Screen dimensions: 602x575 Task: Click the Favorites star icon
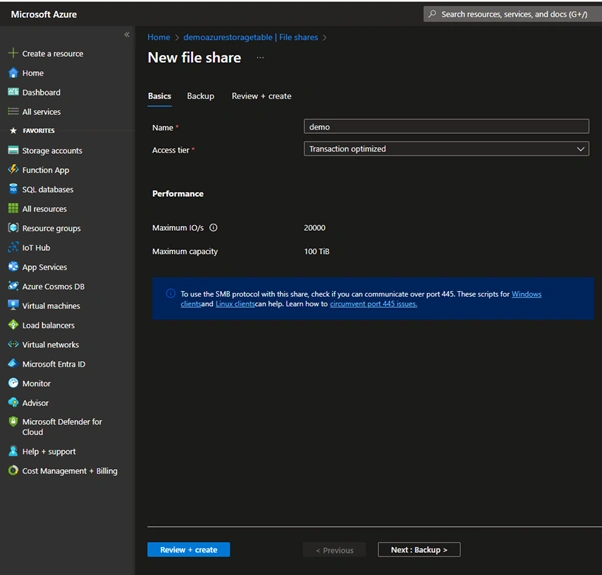(13, 131)
